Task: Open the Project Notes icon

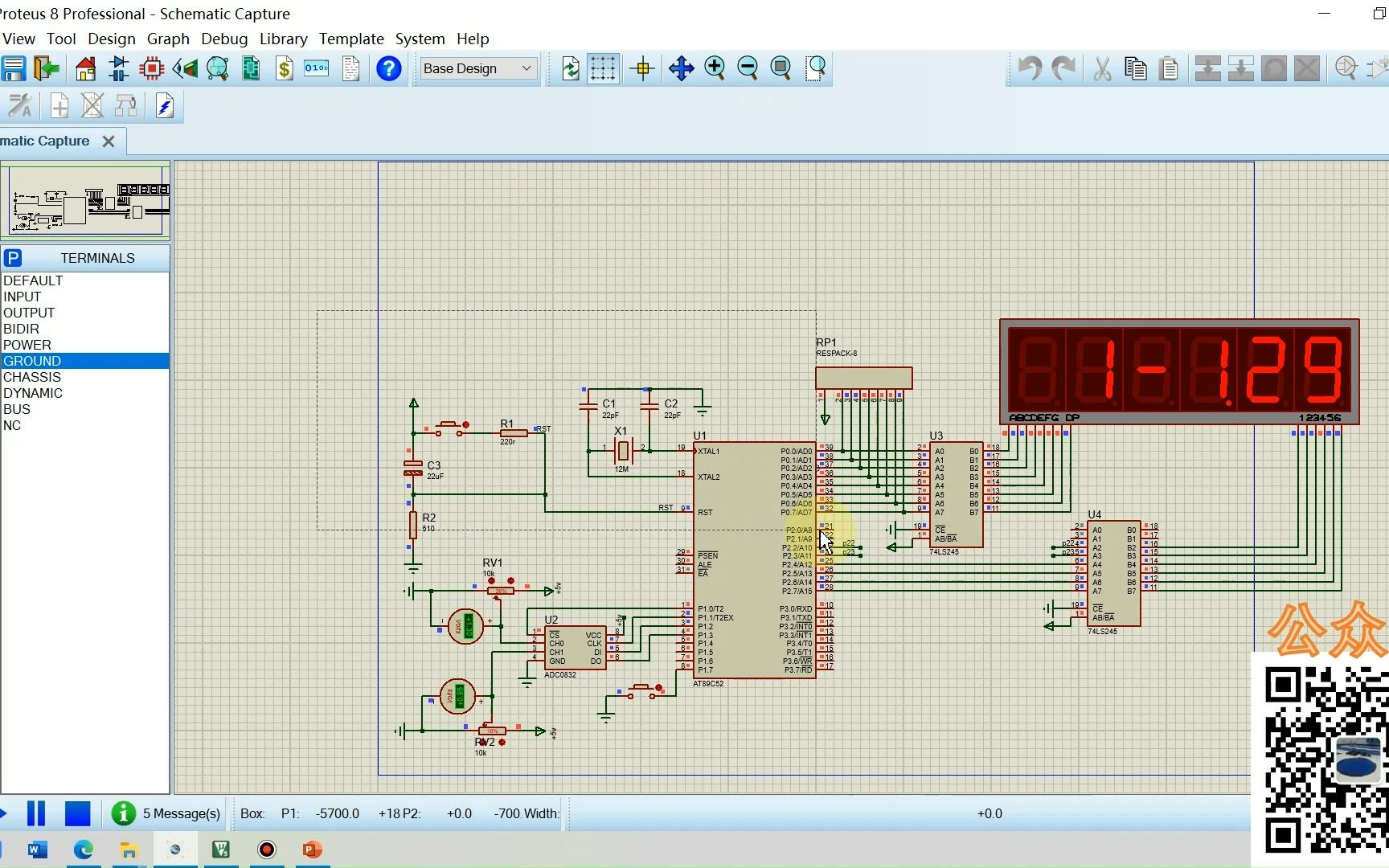Action: 350,68
